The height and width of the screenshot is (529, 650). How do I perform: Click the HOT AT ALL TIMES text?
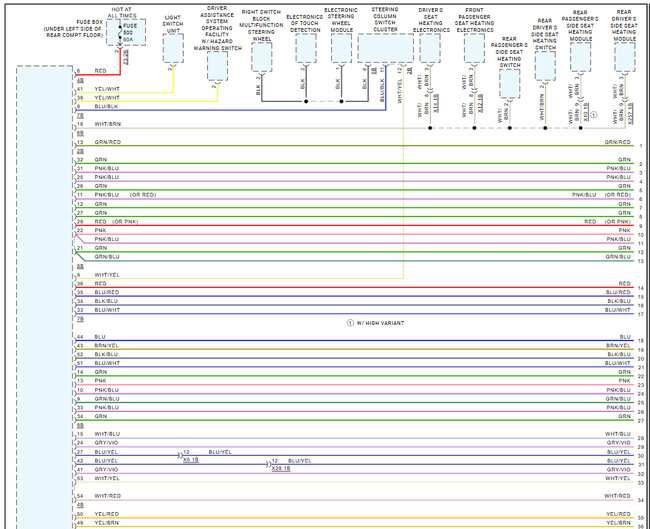tap(122, 12)
